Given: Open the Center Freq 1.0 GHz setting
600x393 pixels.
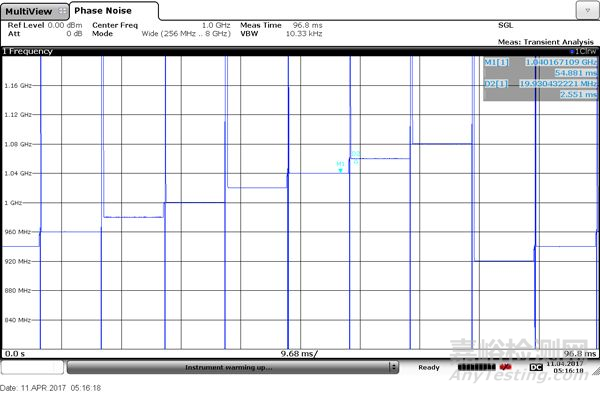Looking at the screenshot, I should tap(161, 25).
